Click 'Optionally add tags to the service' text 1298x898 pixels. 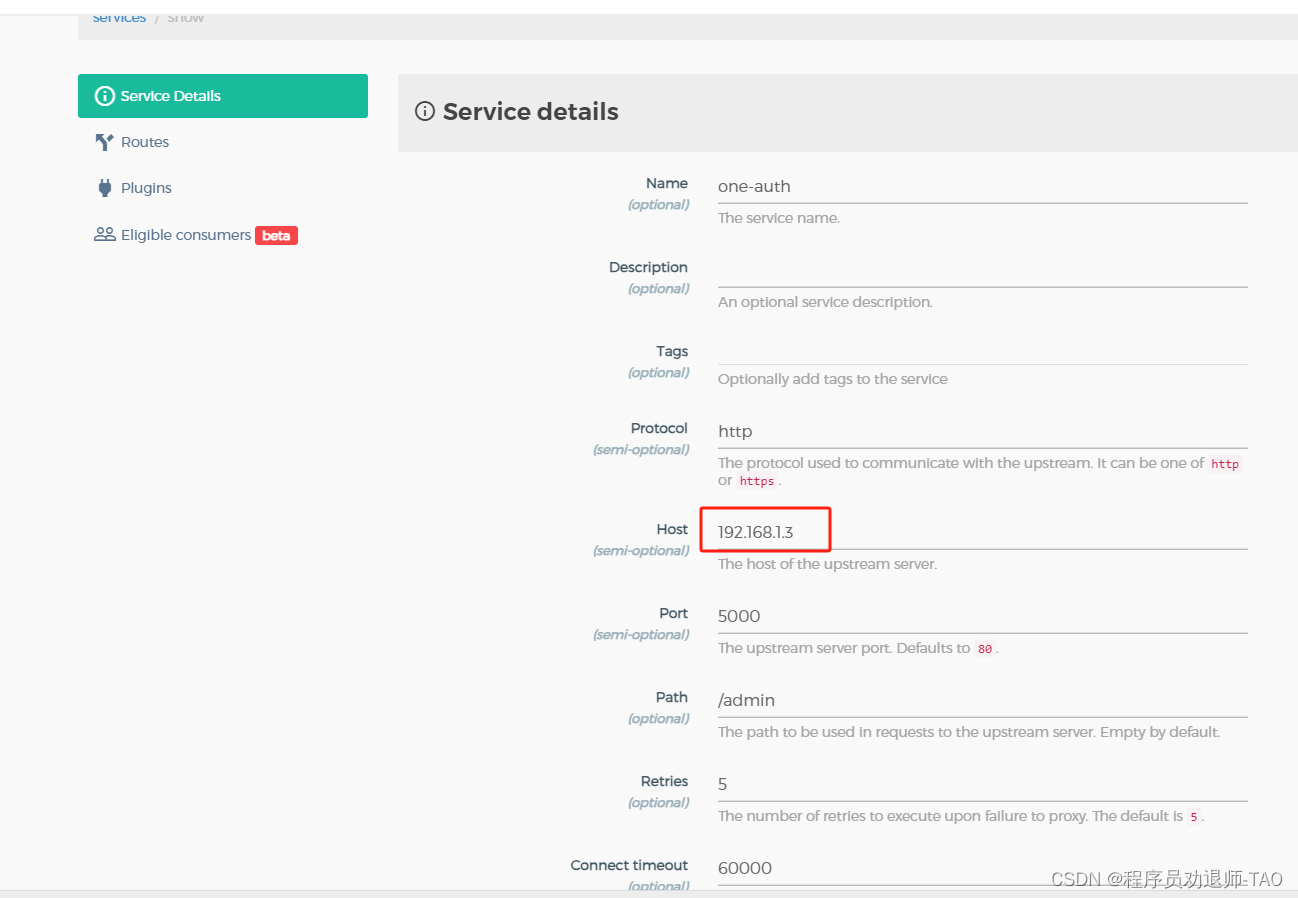pos(833,379)
